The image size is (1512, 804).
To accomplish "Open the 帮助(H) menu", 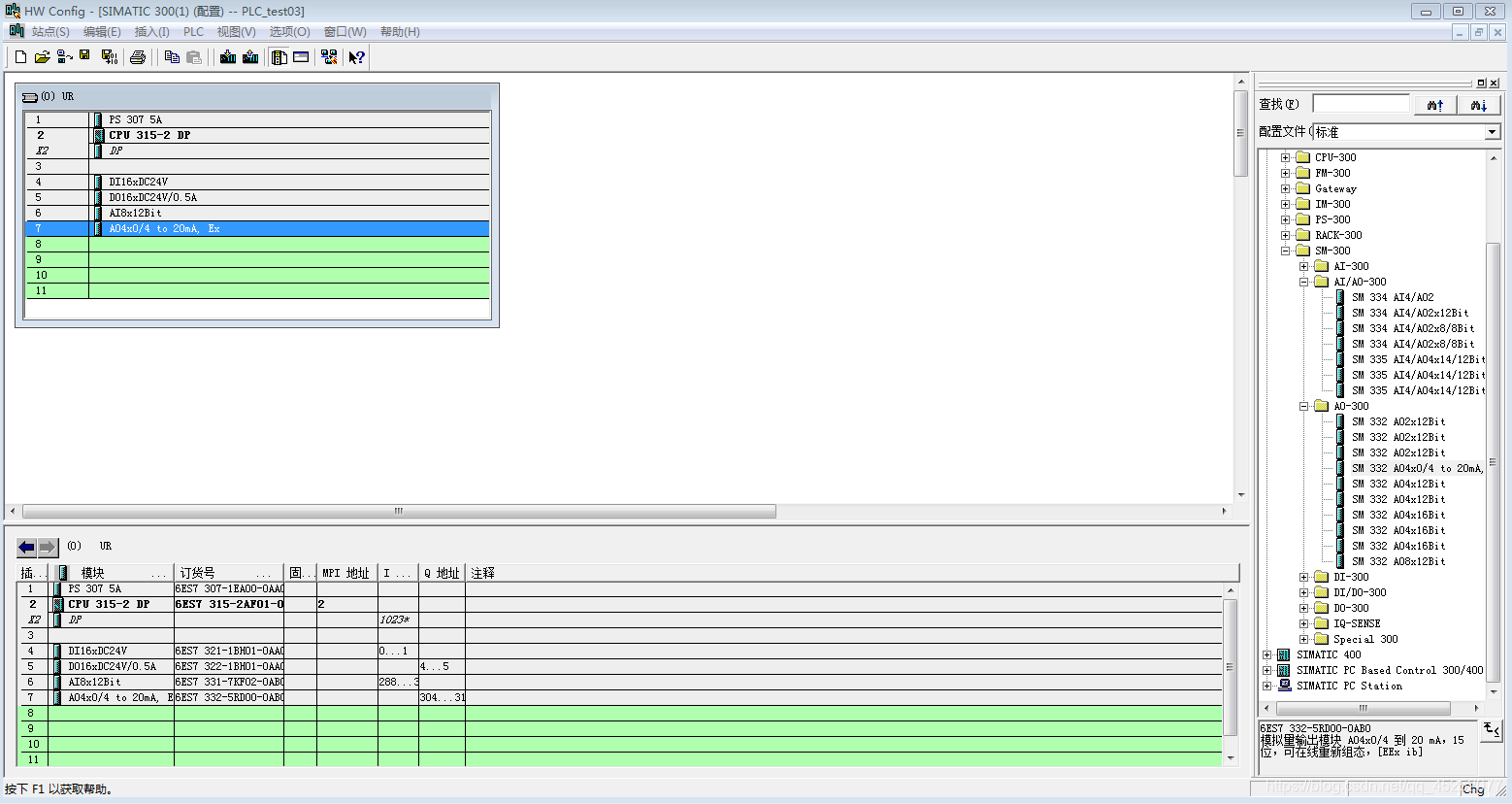I will tap(400, 32).
